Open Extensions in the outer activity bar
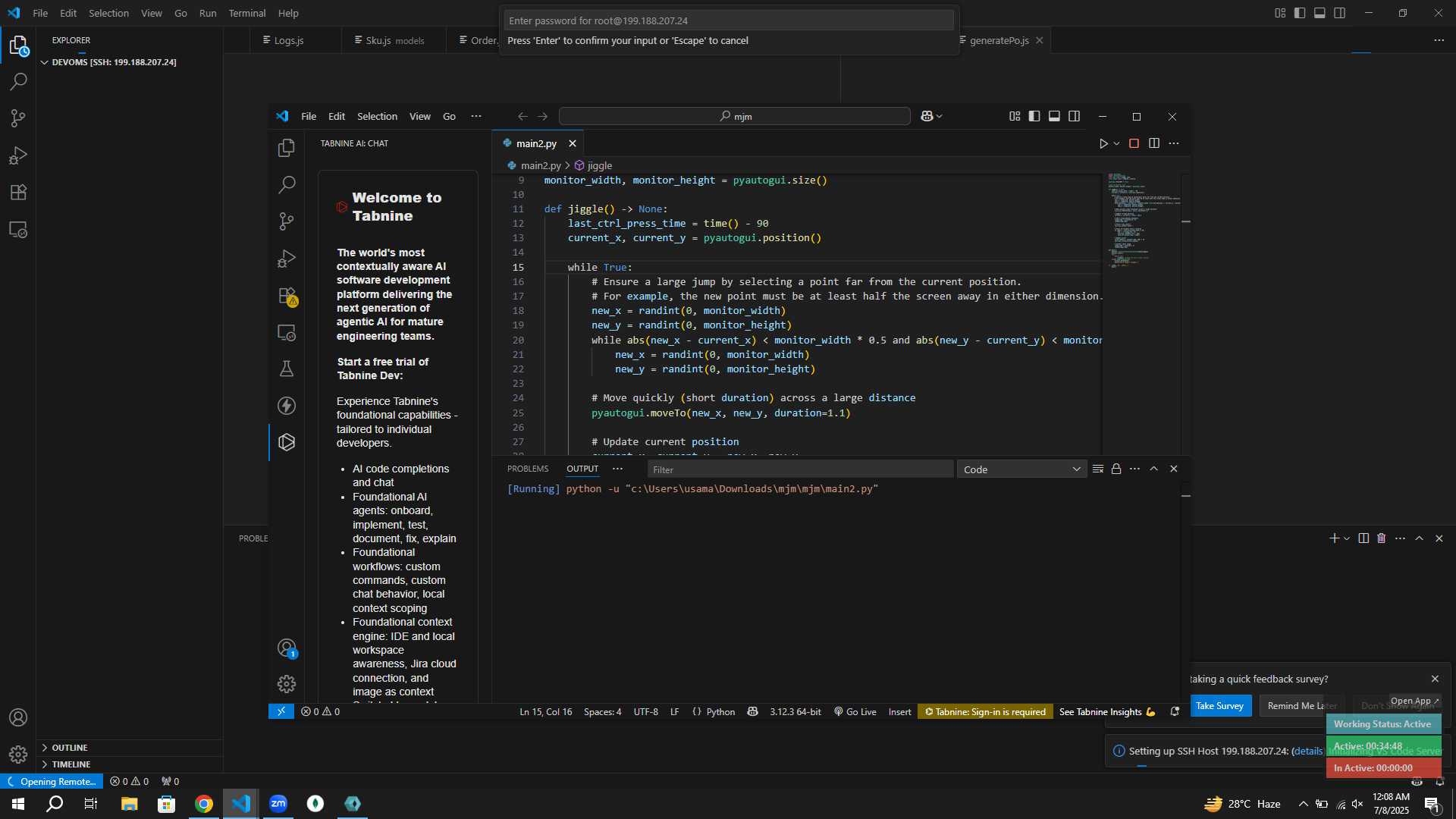Screen dimensions: 1456x819 tap(18, 192)
